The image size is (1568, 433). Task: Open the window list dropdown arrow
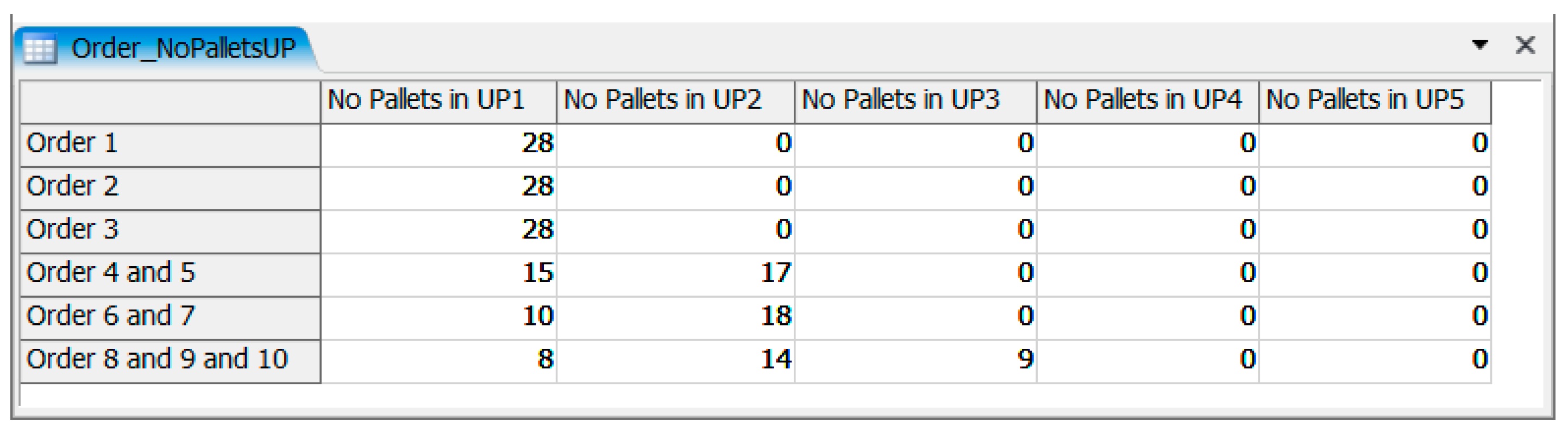point(1480,45)
